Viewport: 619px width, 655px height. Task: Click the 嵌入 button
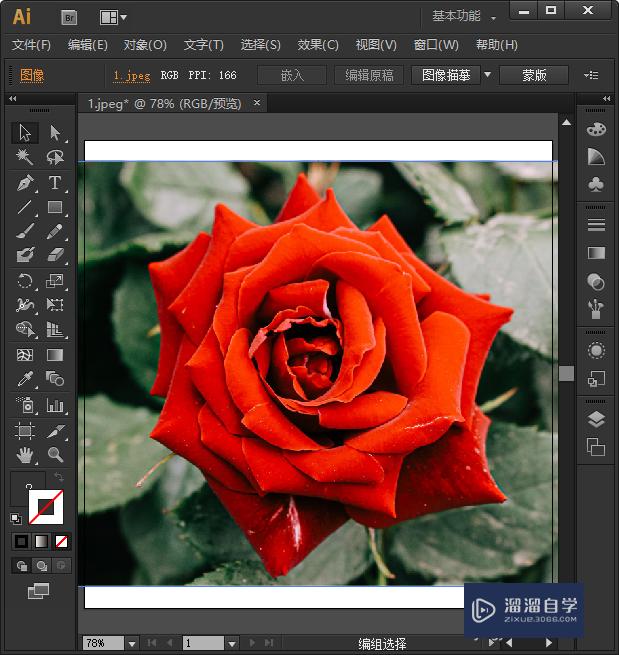tap(292, 75)
